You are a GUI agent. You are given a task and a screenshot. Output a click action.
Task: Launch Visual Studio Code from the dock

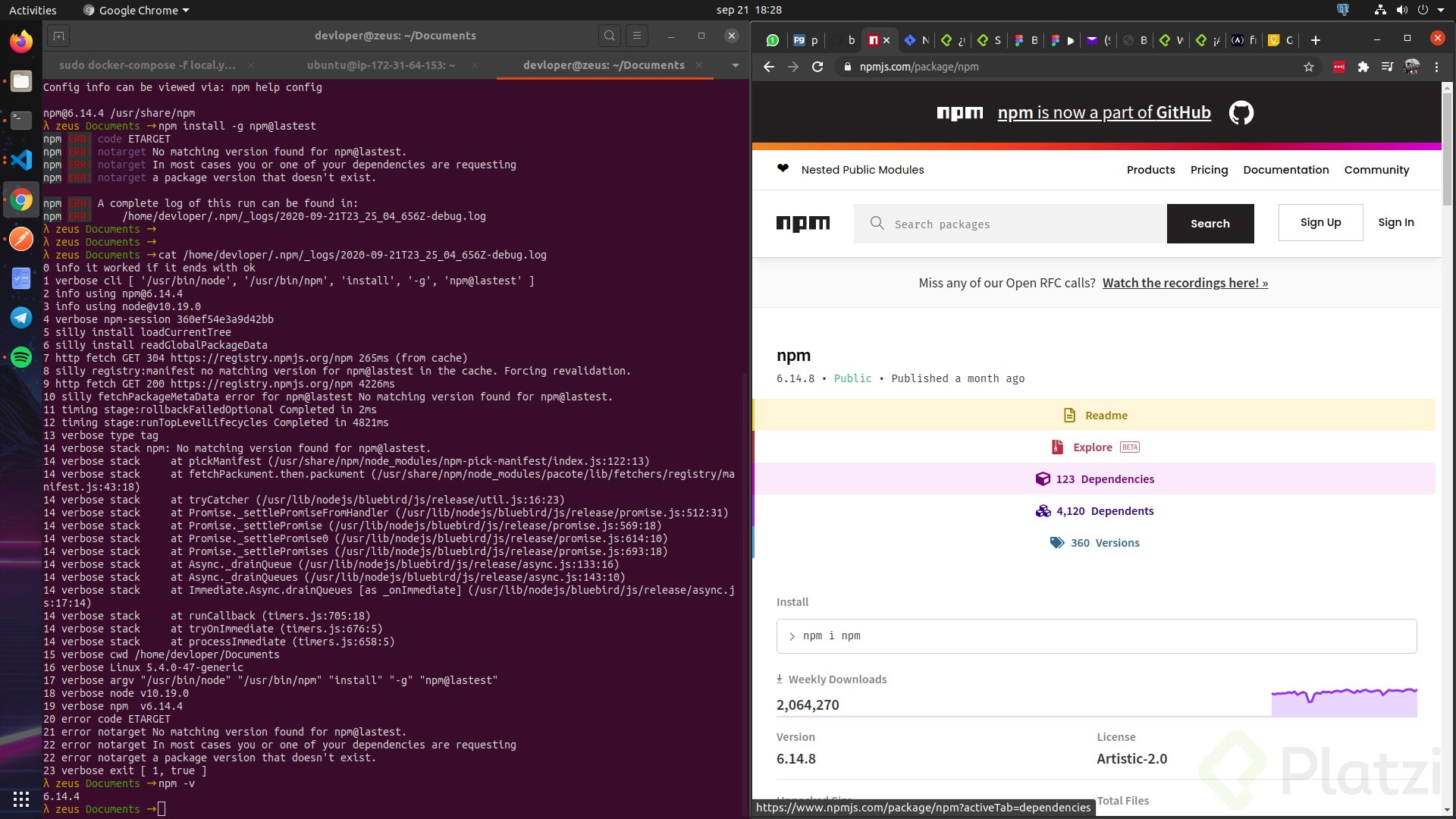click(x=21, y=160)
